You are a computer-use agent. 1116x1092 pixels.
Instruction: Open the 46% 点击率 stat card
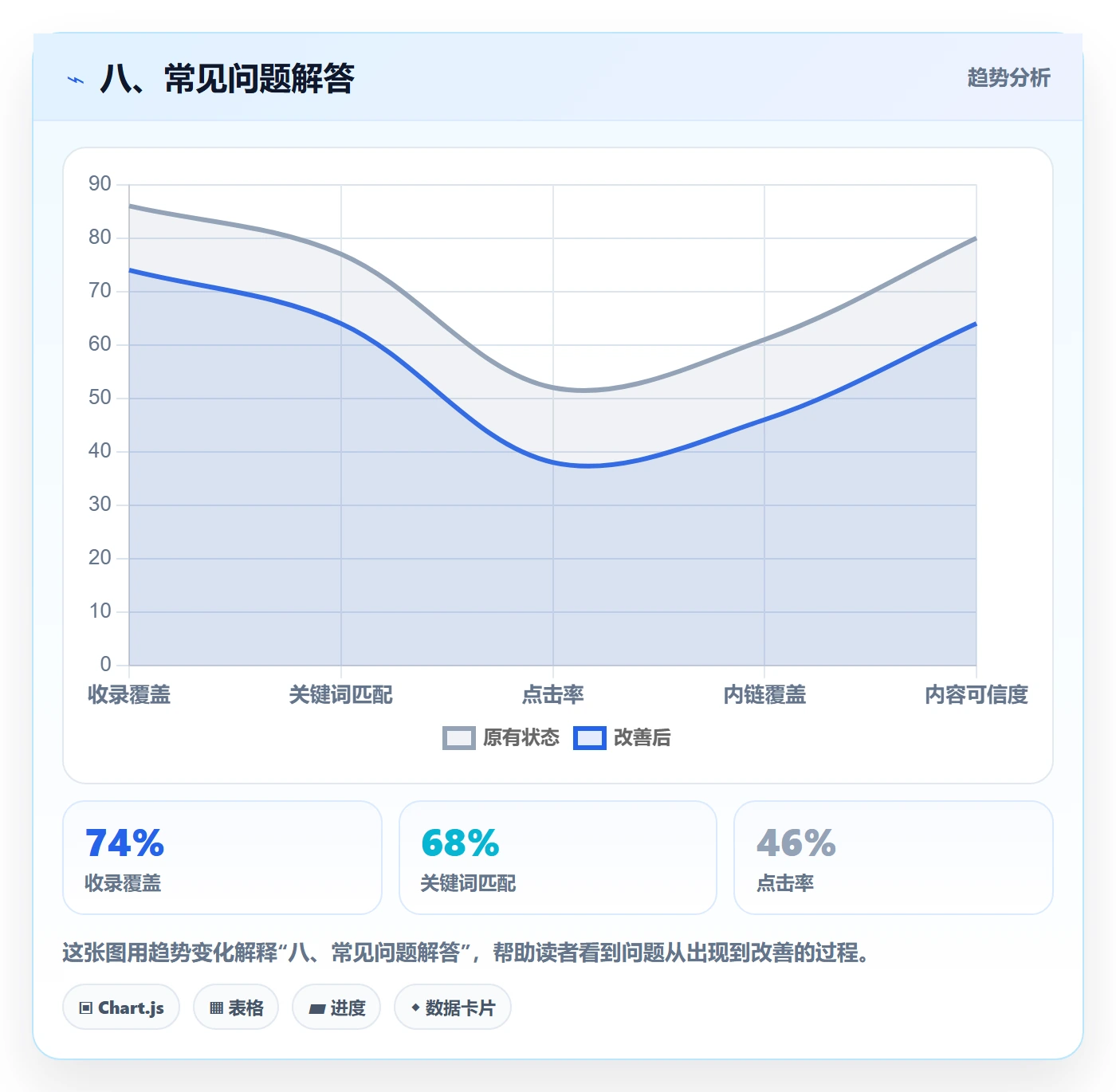tap(894, 858)
